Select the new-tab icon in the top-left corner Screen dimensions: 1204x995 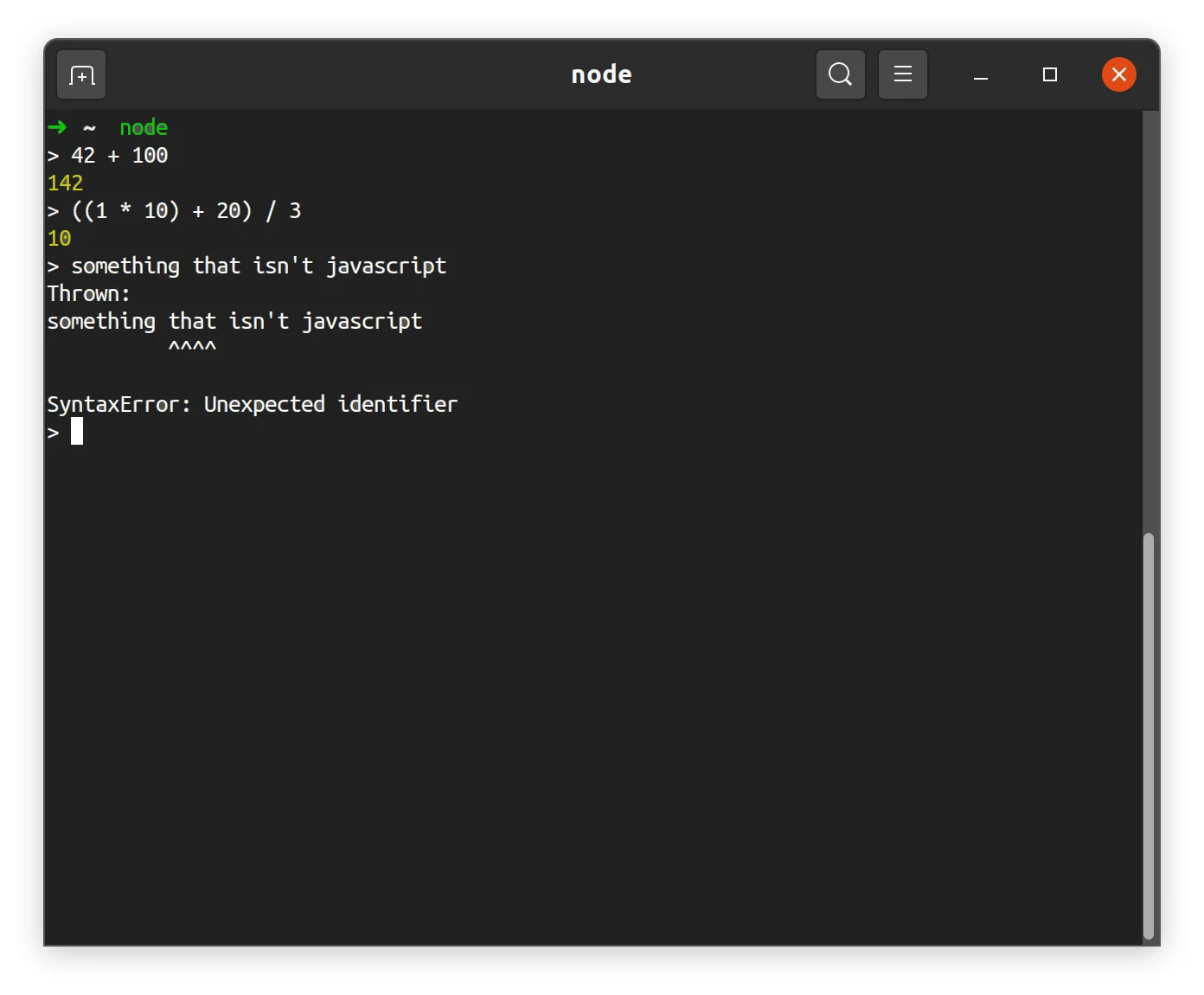80,74
